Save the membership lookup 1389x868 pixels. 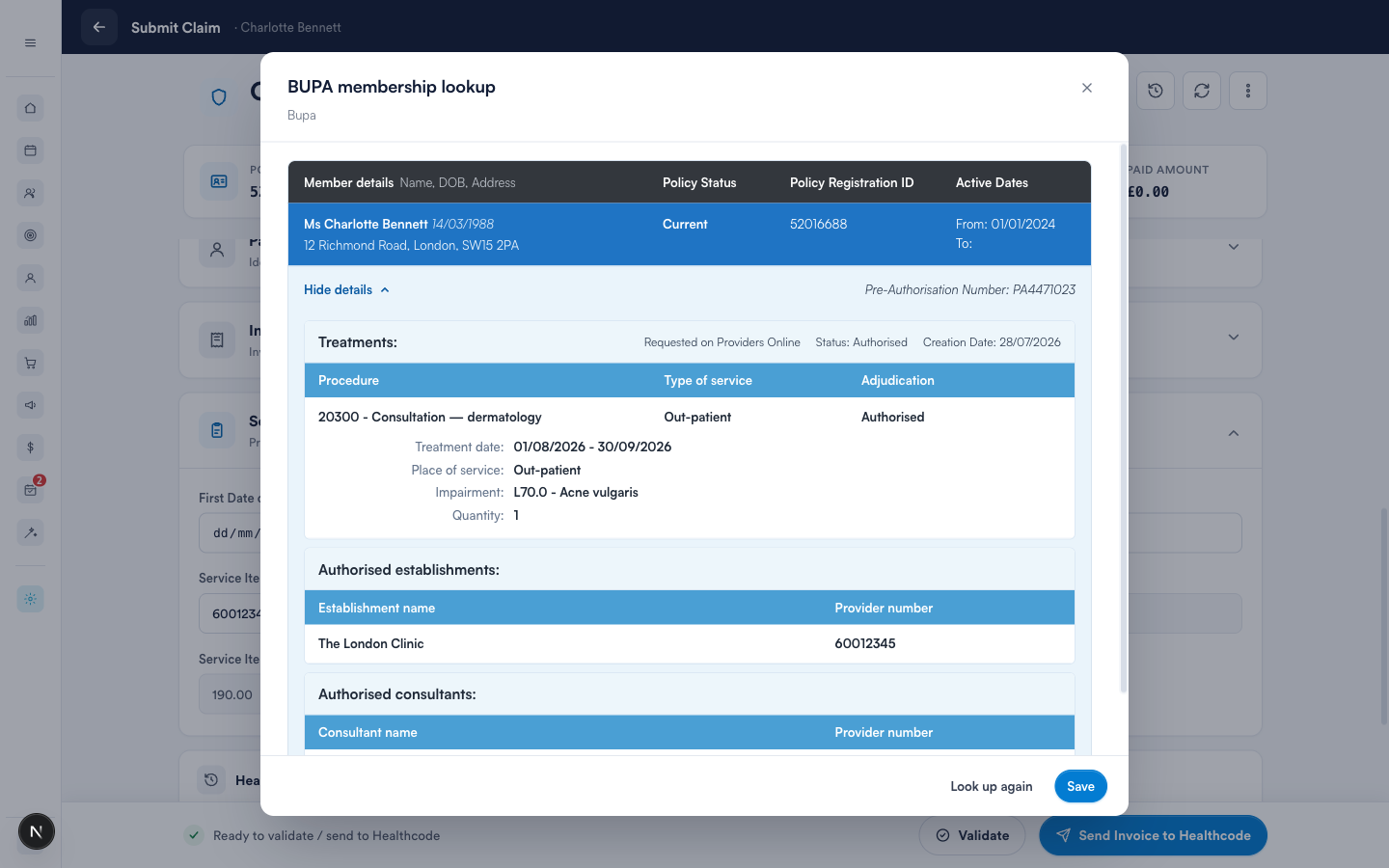[1080, 786]
